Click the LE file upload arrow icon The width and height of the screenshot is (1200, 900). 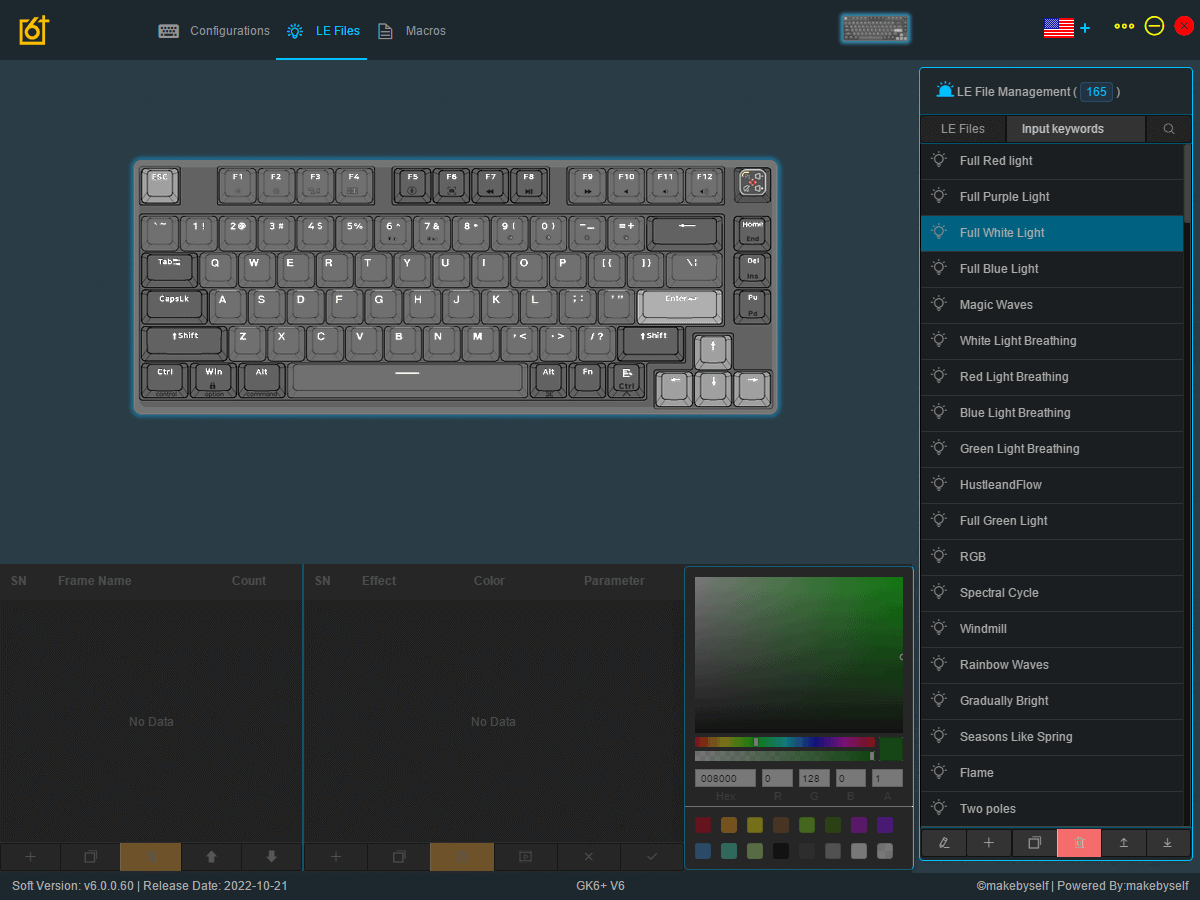1124,843
